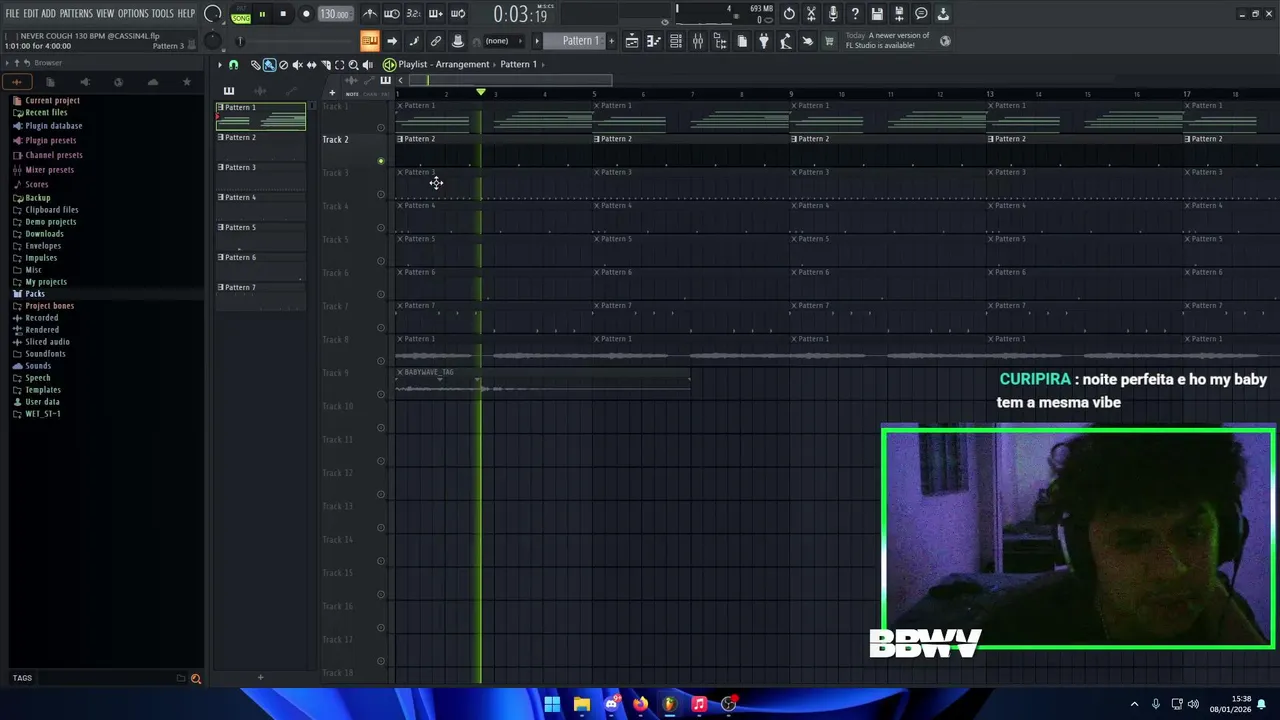Open the project picker copy icon

click(742, 41)
